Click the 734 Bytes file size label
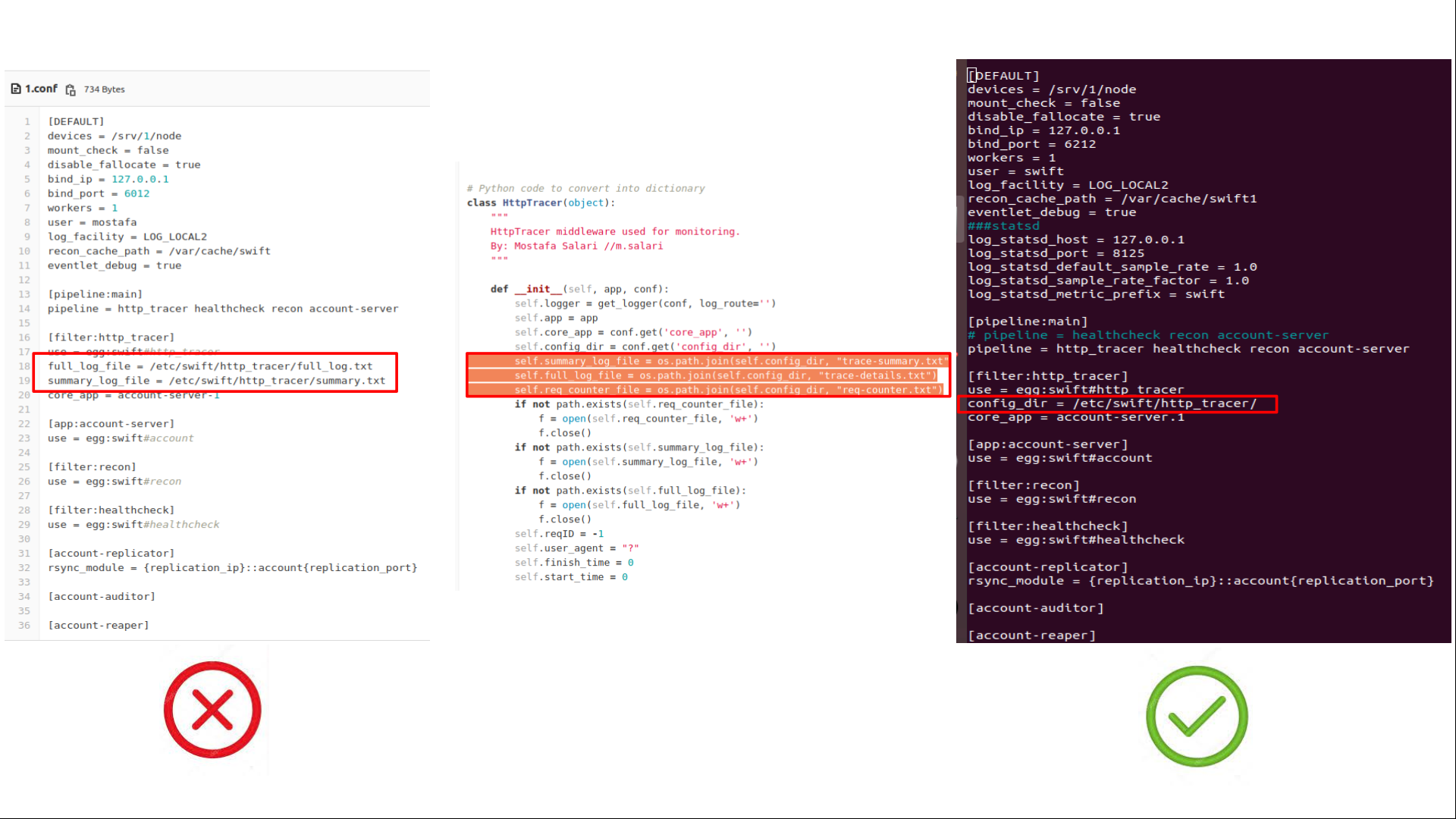The width and height of the screenshot is (1456, 819). (105, 89)
